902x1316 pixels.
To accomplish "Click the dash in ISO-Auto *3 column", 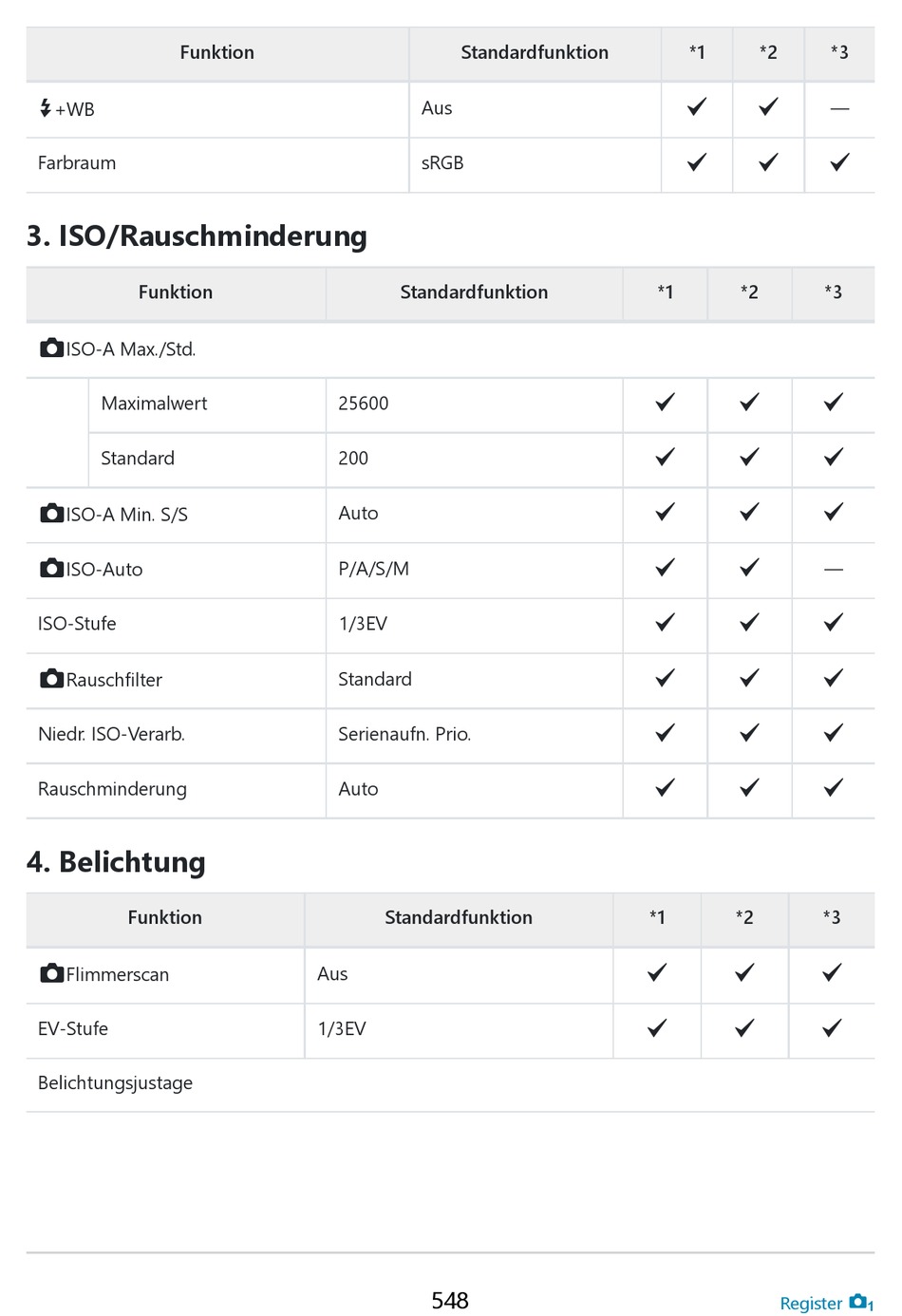I will click(x=834, y=570).
